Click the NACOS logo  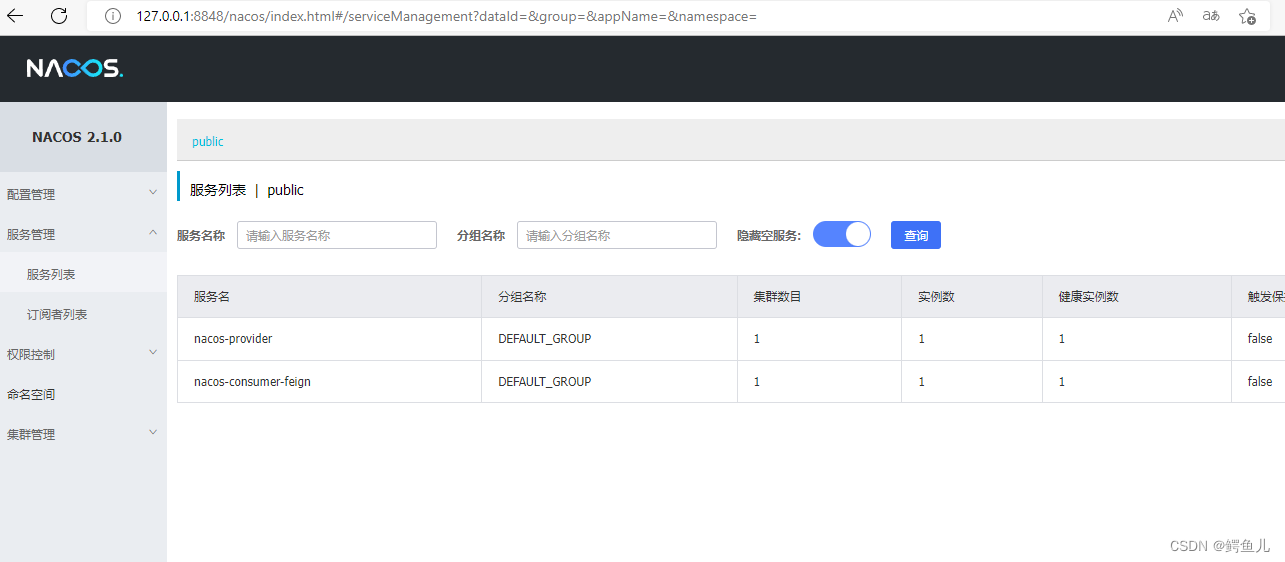tap(74, 69)
